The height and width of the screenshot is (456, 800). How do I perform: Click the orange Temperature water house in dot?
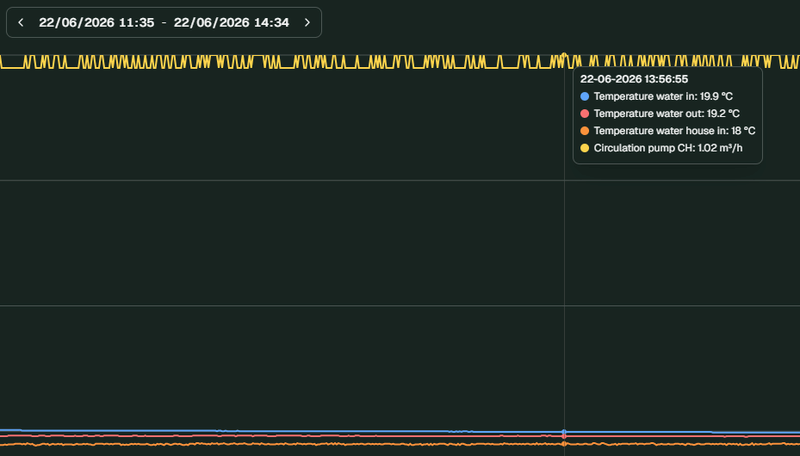click(585, 131)
